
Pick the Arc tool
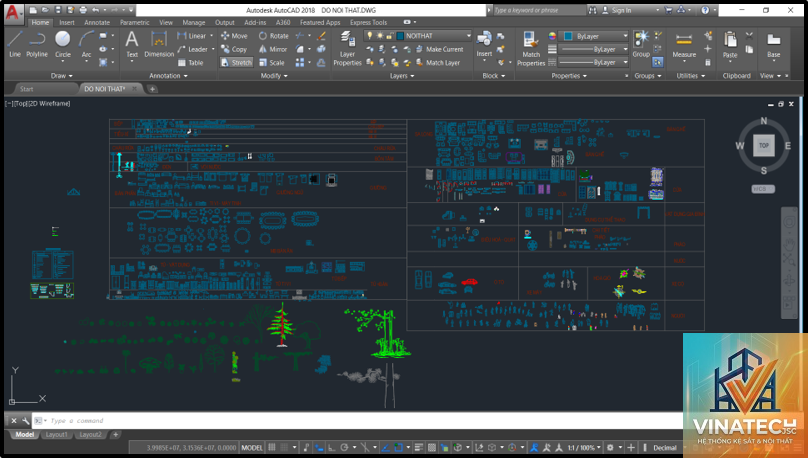tap(86, 44)
